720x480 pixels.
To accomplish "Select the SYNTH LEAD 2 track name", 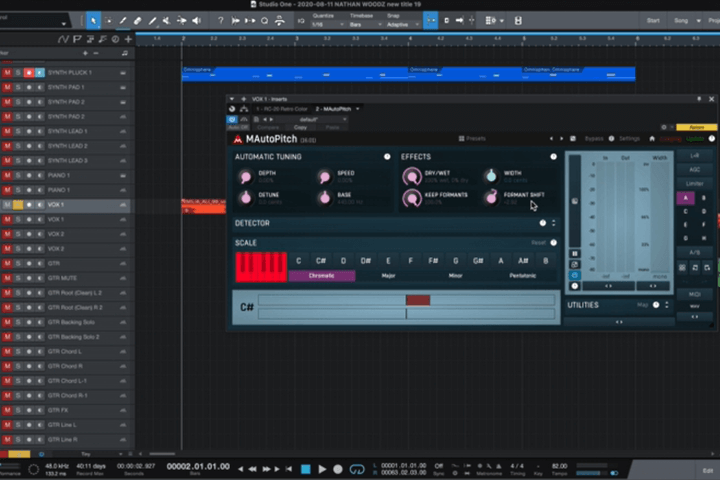I will [68, 146].
